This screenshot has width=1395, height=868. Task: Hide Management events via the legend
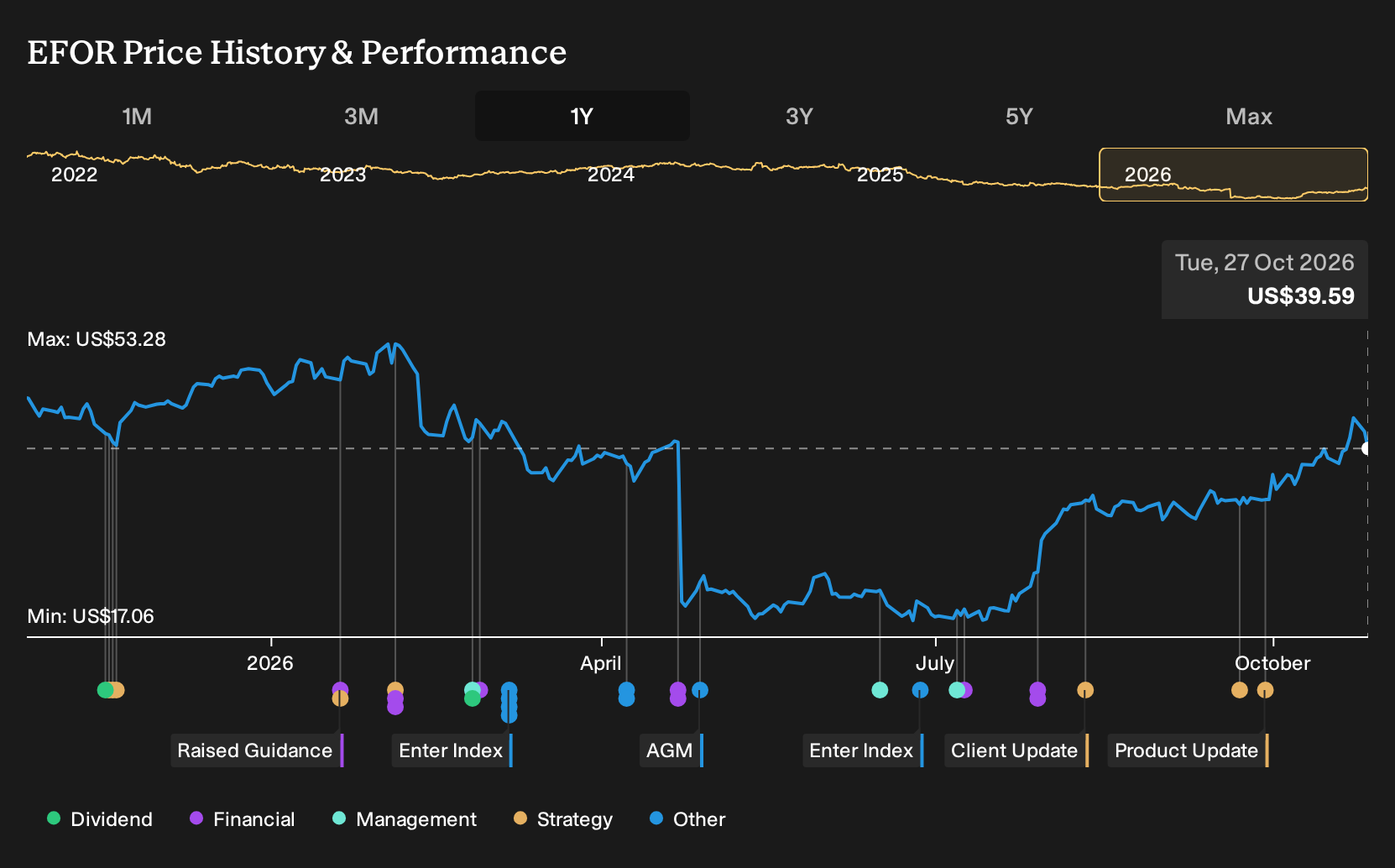405,819
